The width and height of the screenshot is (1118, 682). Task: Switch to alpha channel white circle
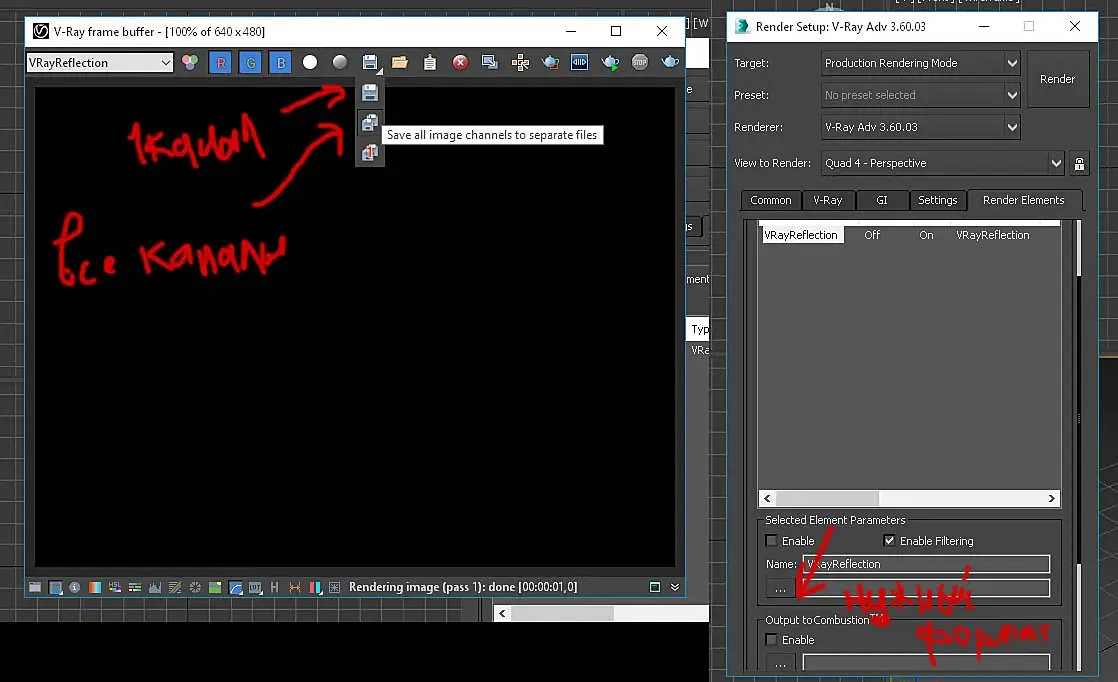pos(309,63)
